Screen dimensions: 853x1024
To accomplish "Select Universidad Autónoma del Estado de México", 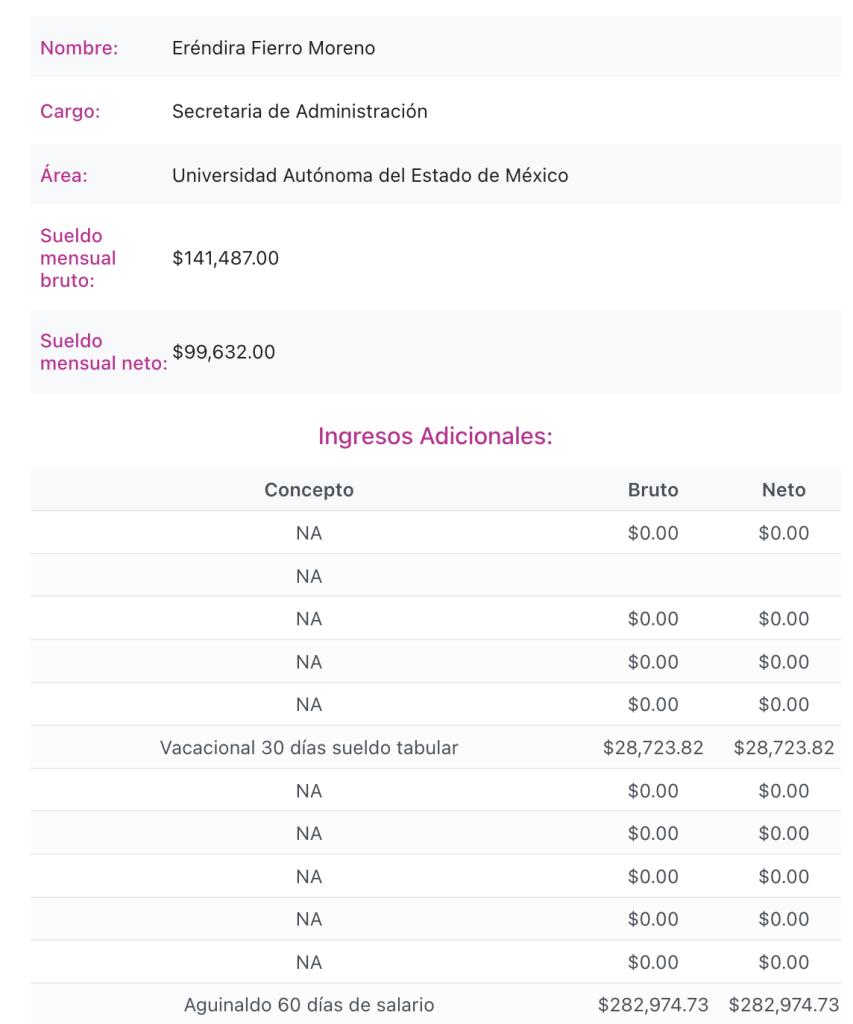I will pyautogui.click(x=370, y=176).
